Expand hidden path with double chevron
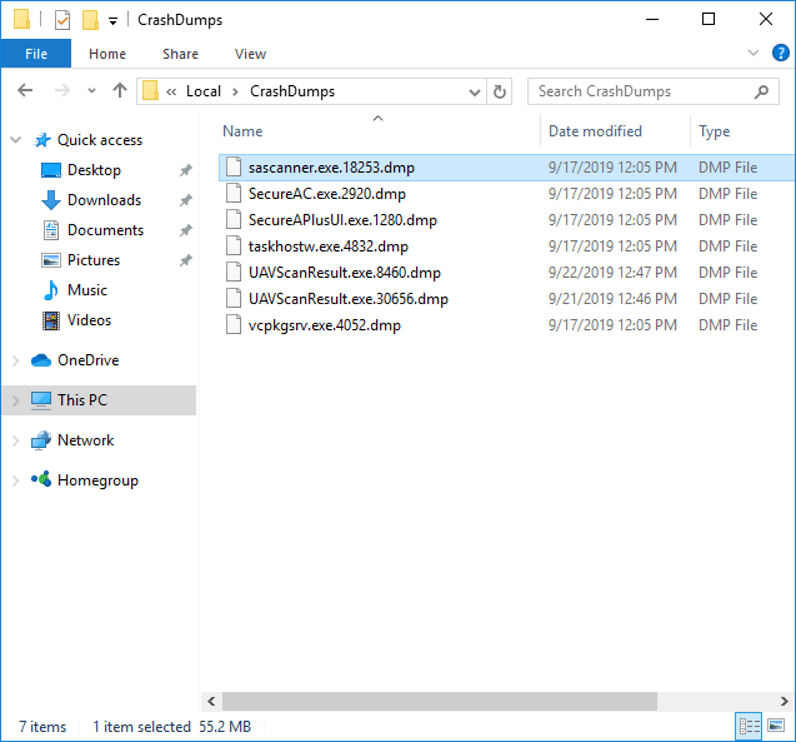Viewport: 796px width, 742px height. 172,92
